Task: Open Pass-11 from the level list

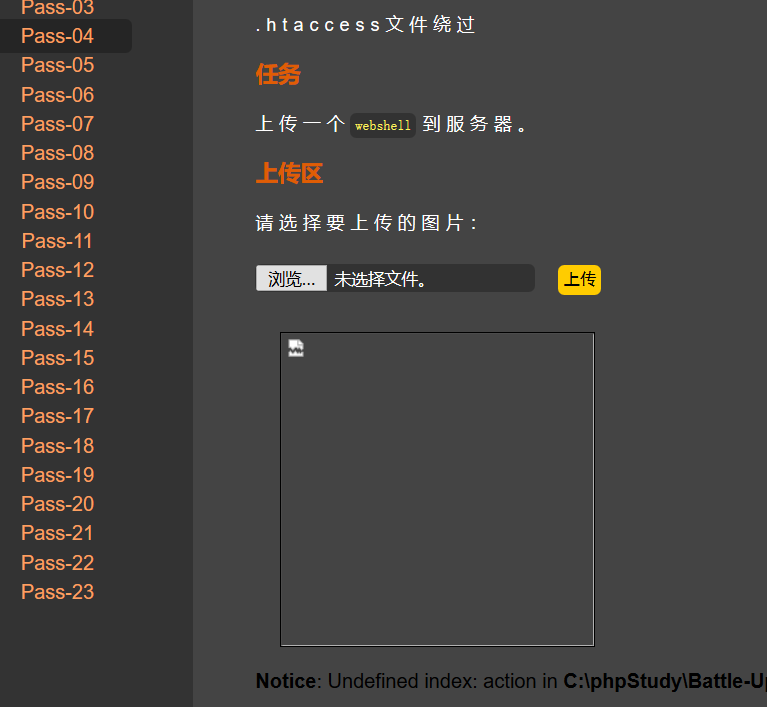Action: tap(57, 241)
